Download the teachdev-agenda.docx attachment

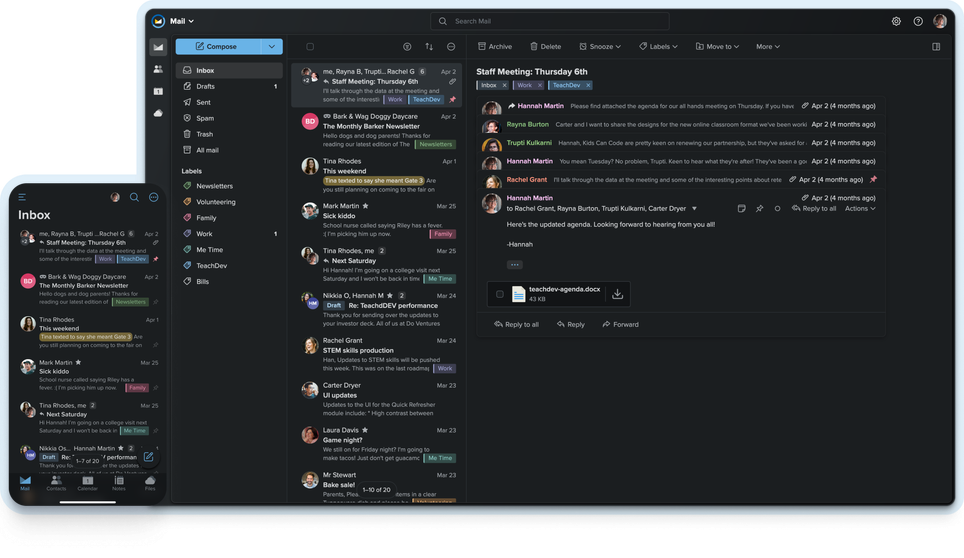click(x=617, y=294)
